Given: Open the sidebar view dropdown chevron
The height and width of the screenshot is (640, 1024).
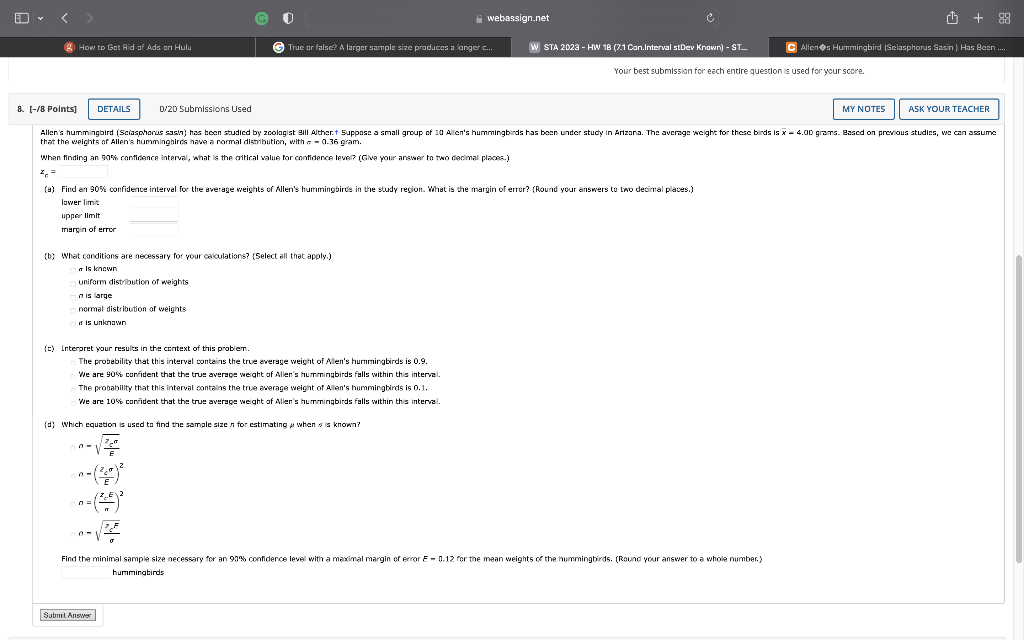Looking at the screenshot, I should (41, 17).
